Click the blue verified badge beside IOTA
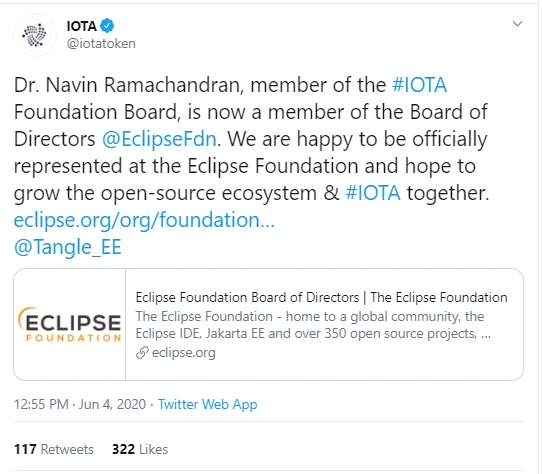This screenshot has height=474, width=542. tap(107, 26)
